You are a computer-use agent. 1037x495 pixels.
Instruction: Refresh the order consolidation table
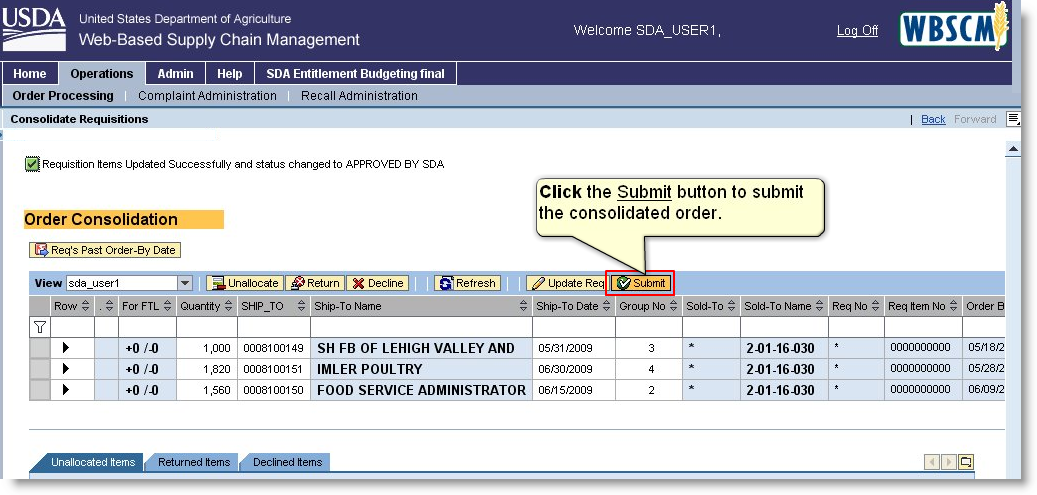(x=467, y=283)
